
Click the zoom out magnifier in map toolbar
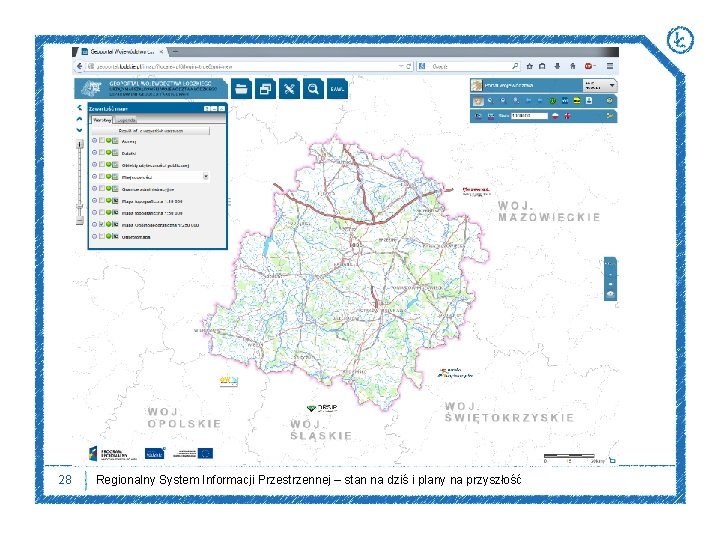503,101
